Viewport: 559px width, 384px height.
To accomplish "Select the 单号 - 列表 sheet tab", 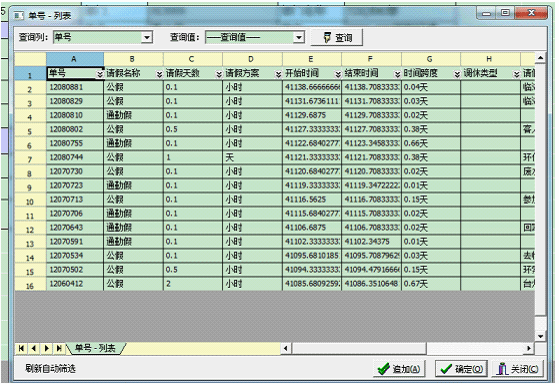I will (95, 348).
